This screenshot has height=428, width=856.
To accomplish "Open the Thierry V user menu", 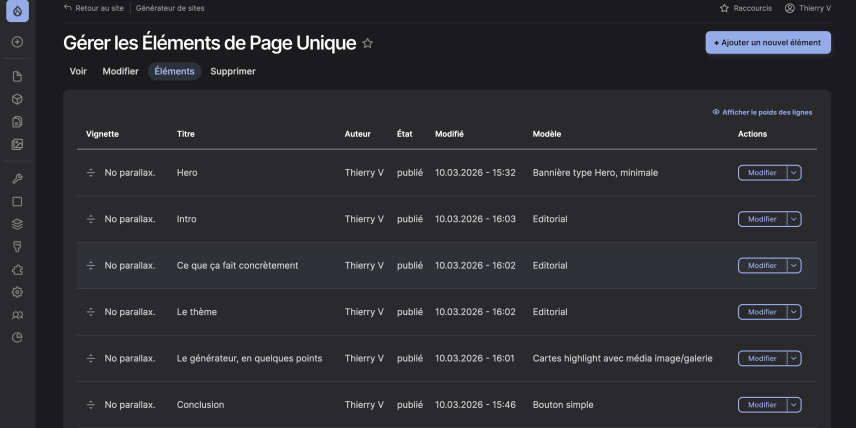I will 808,8.
